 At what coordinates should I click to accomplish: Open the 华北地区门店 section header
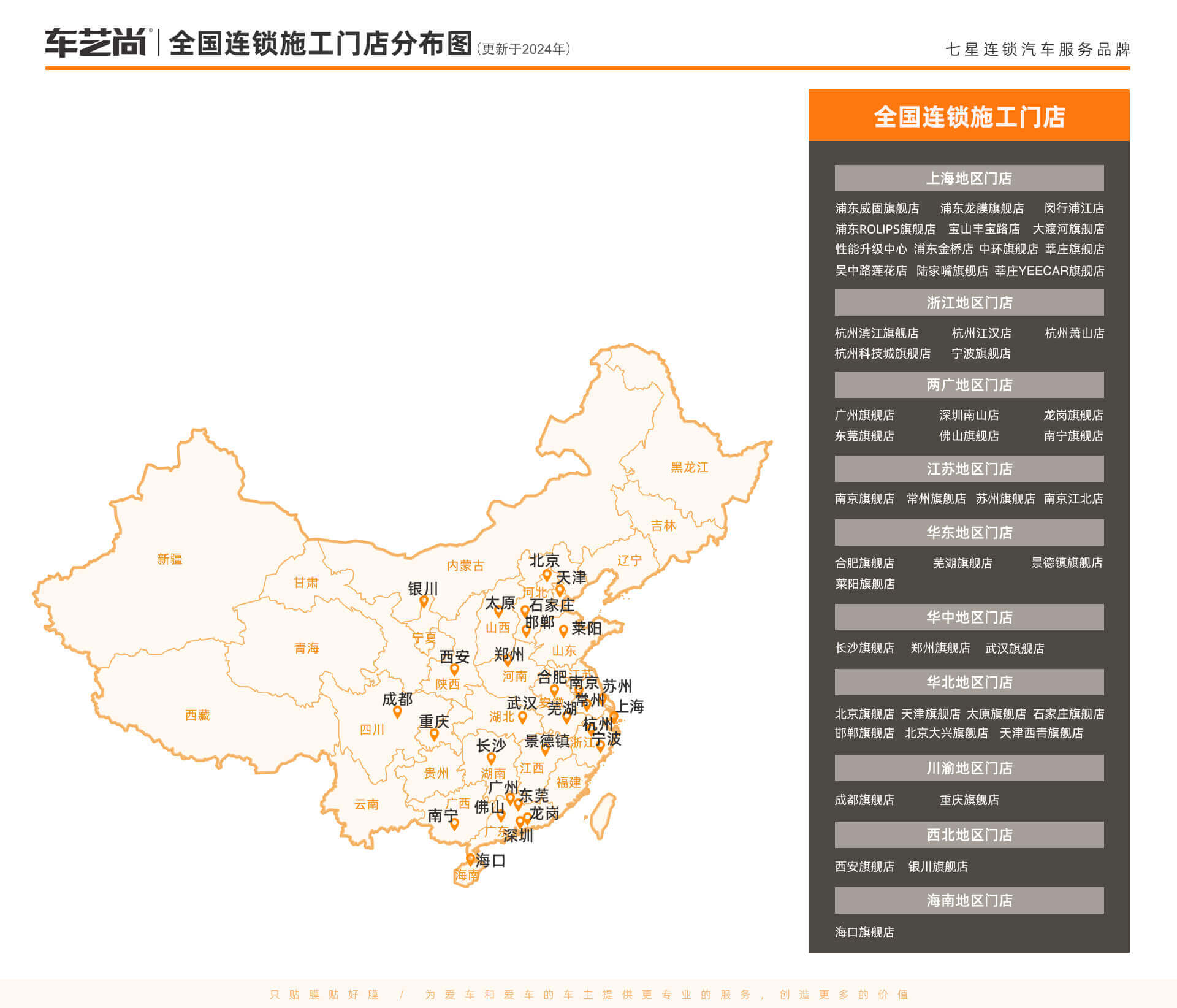(x=969, y=682)
